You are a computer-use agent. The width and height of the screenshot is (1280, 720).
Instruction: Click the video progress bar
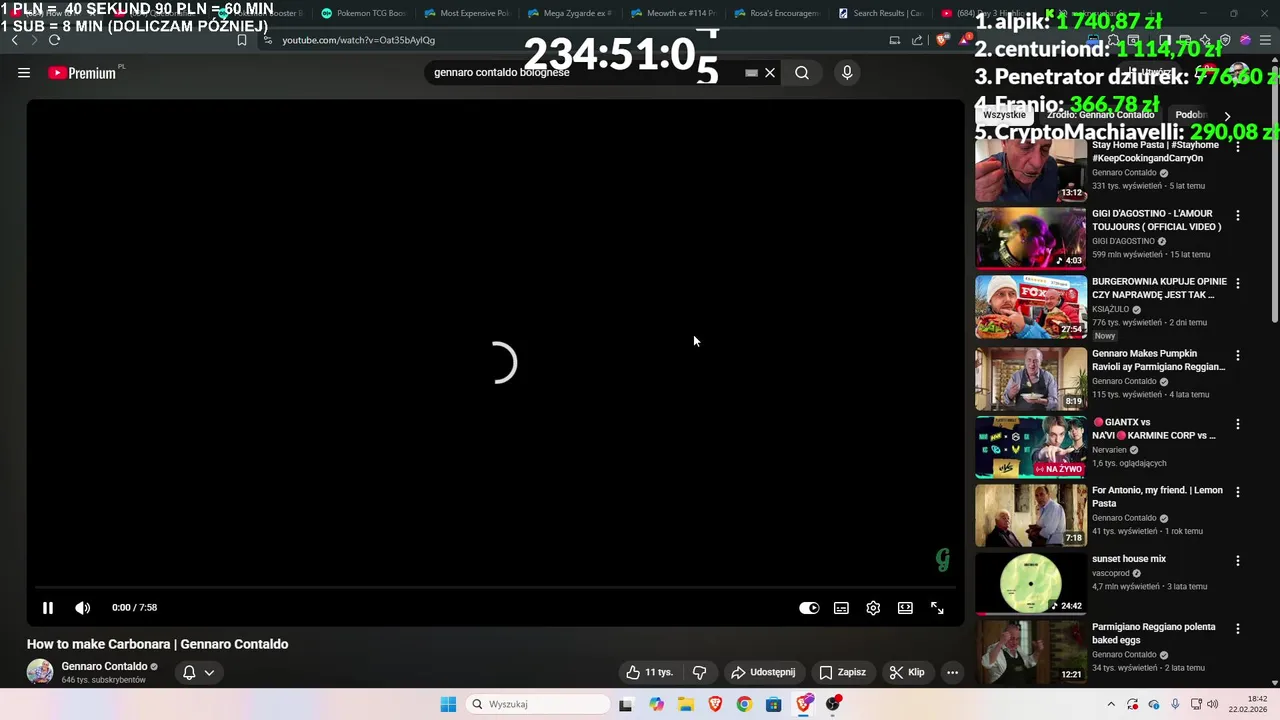pyautogui.click(x=495, y=587)
